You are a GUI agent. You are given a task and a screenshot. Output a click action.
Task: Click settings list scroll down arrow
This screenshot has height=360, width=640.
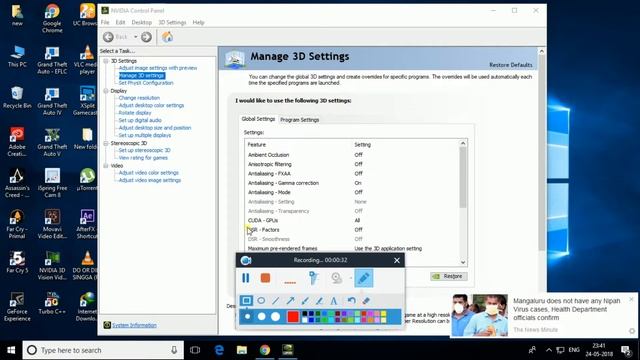coord(463,262)
